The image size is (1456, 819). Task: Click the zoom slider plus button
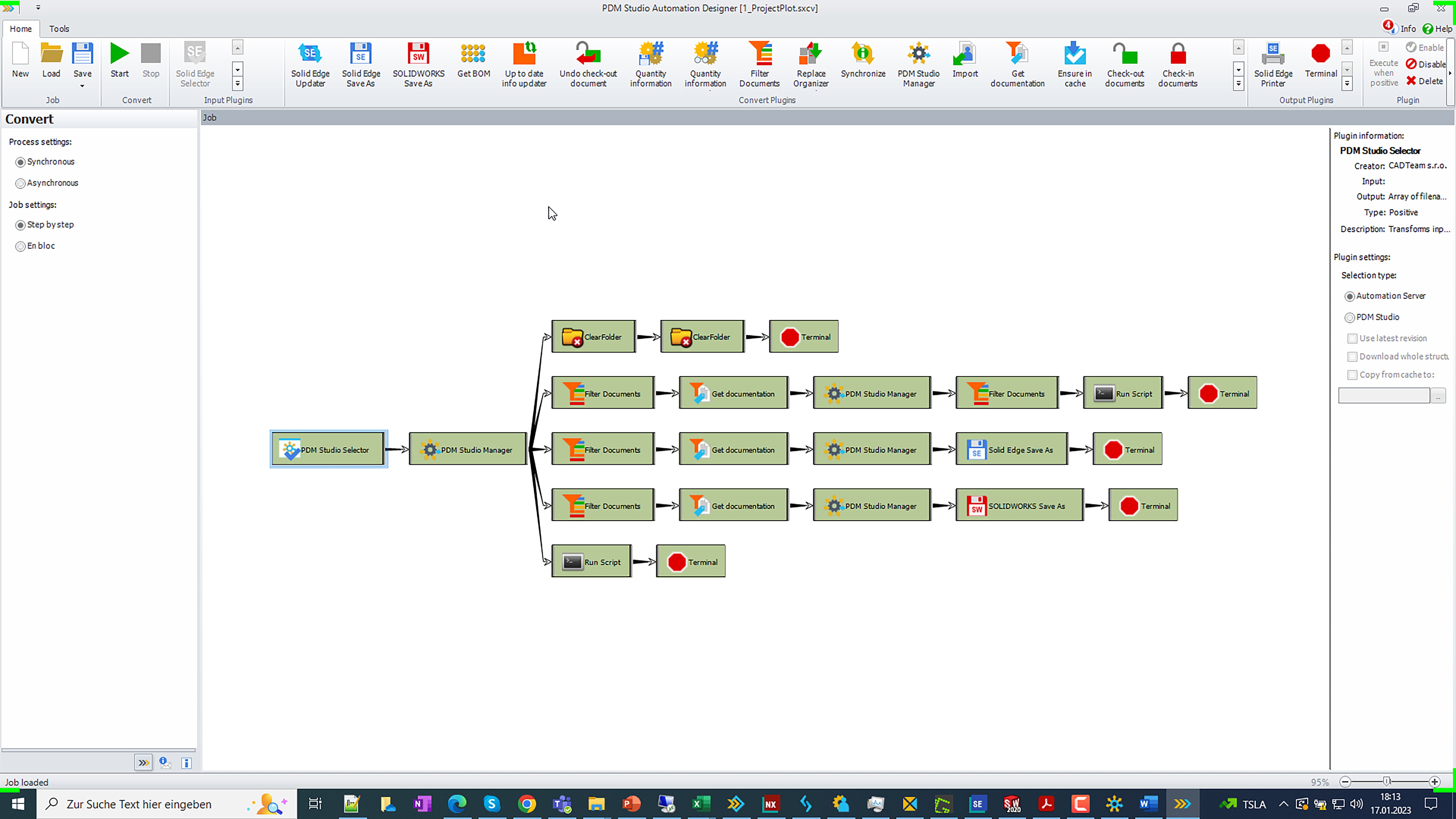(1434, 782)
